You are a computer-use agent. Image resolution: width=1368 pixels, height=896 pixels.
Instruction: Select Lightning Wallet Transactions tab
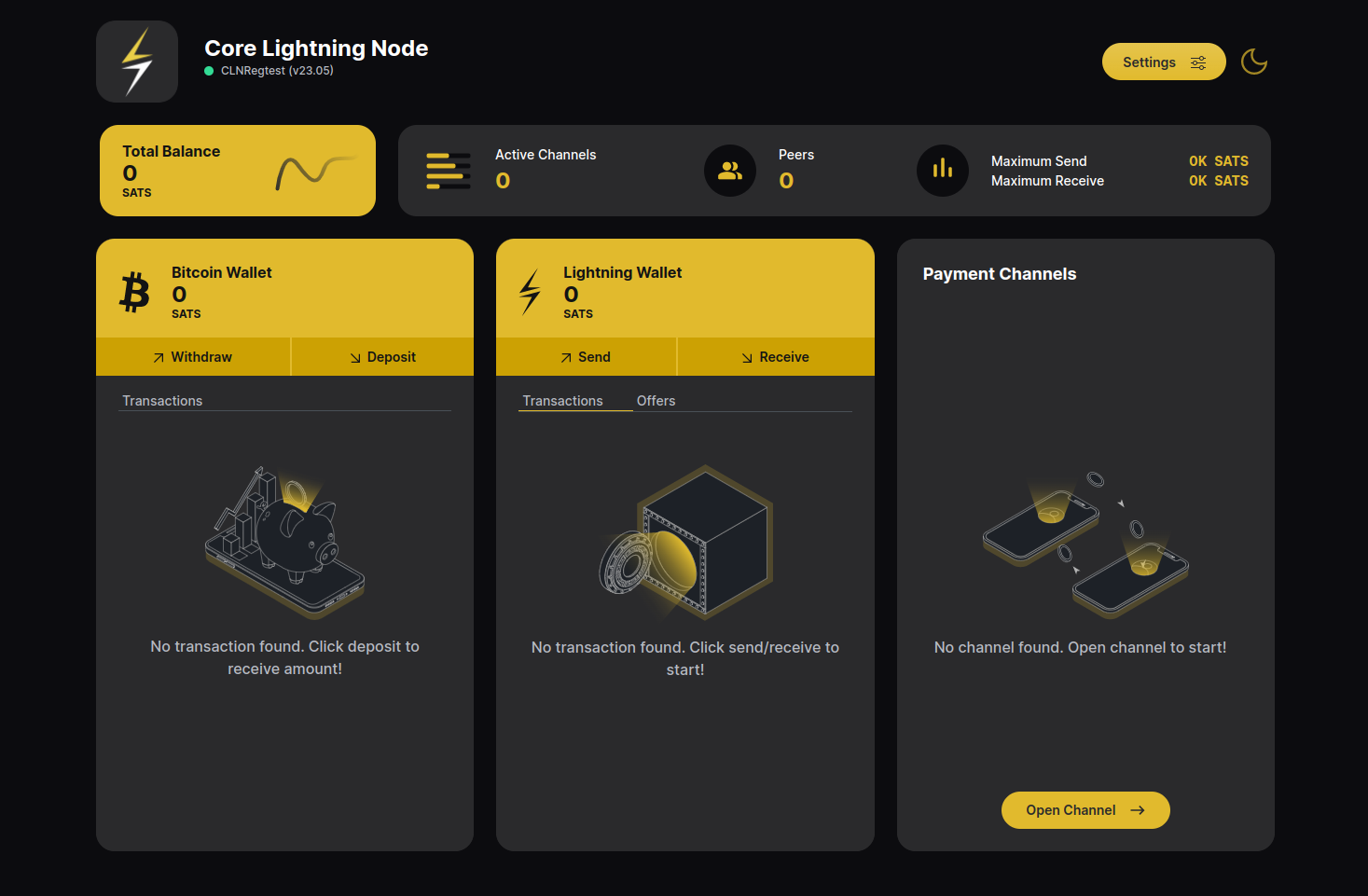pos(563,401)
